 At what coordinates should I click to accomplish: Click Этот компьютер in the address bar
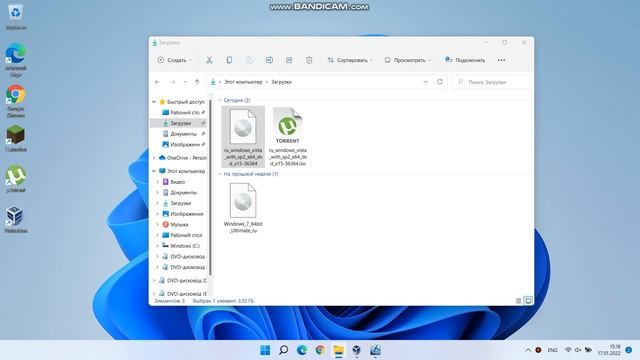[x=243, y=82]
